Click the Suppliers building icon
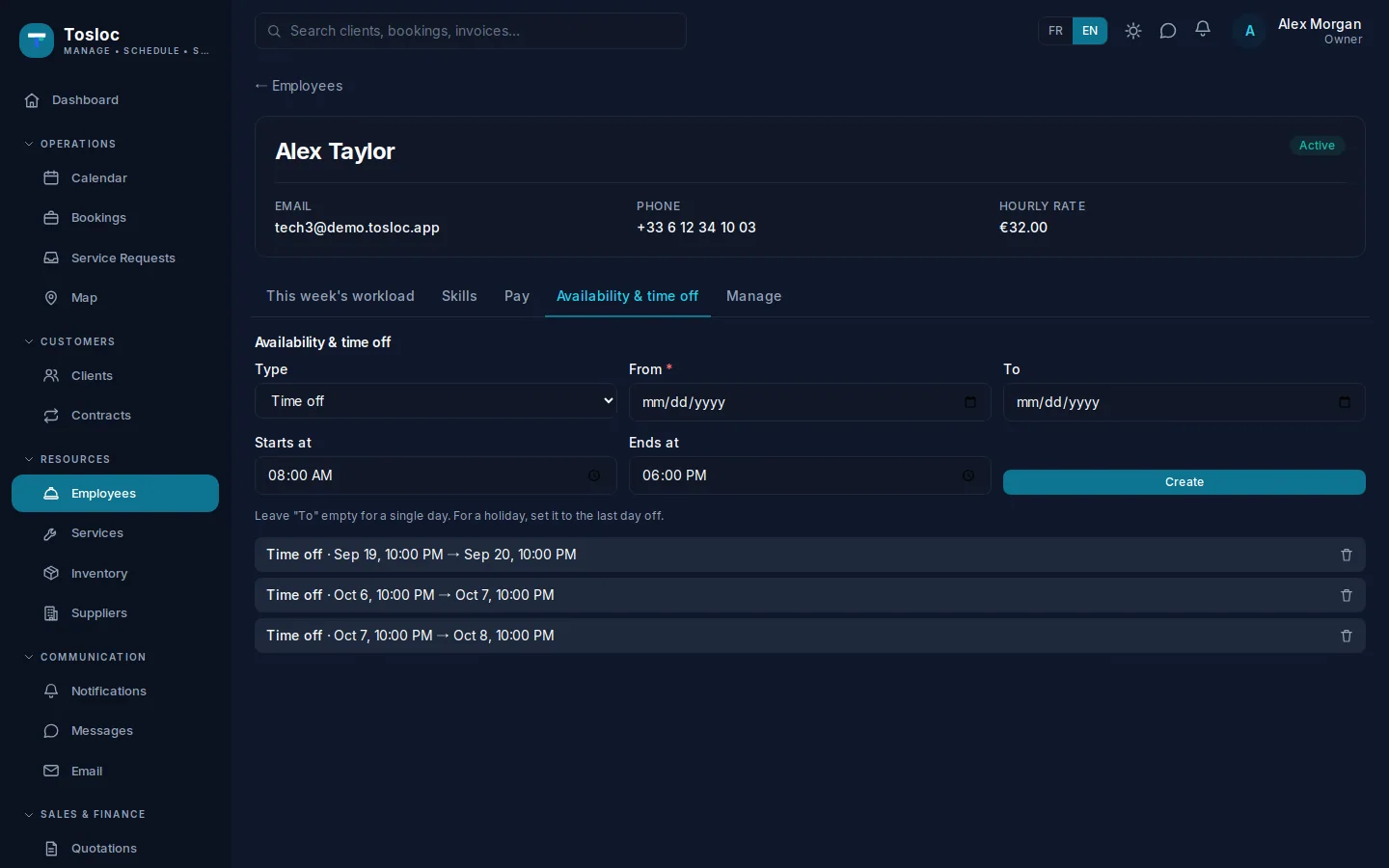 [x=51, y=613]
